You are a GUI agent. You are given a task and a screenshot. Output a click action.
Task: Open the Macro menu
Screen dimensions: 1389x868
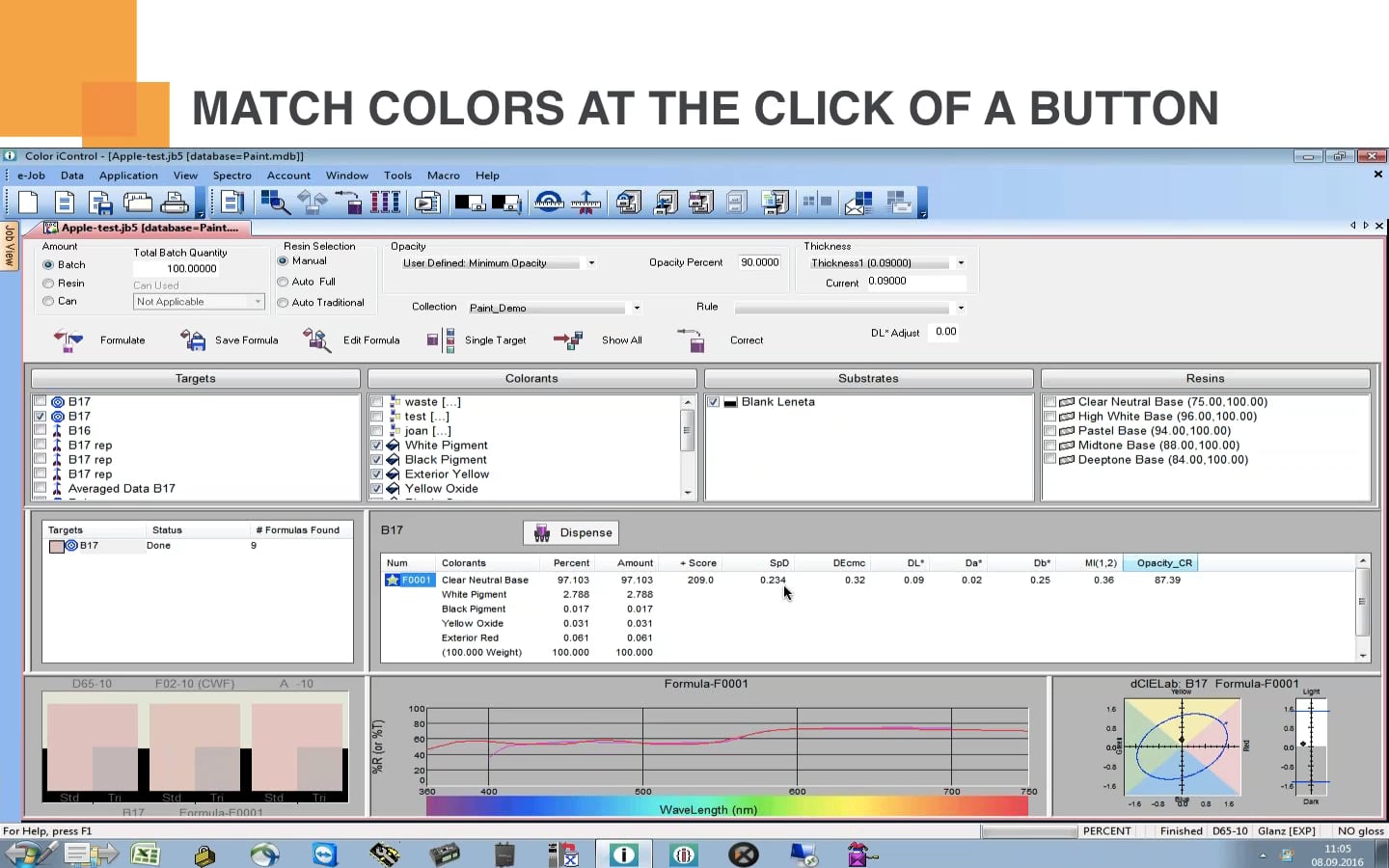(443, 176)
